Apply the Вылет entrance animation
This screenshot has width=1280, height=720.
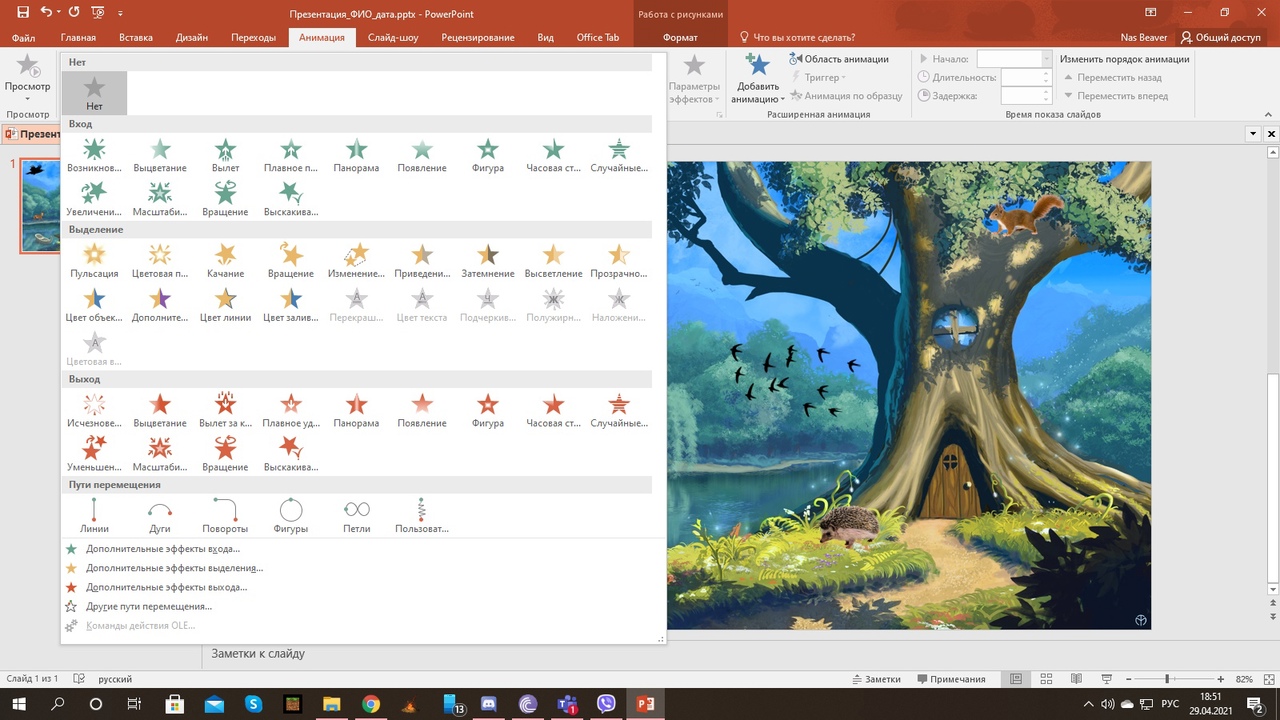click(225, 156)
